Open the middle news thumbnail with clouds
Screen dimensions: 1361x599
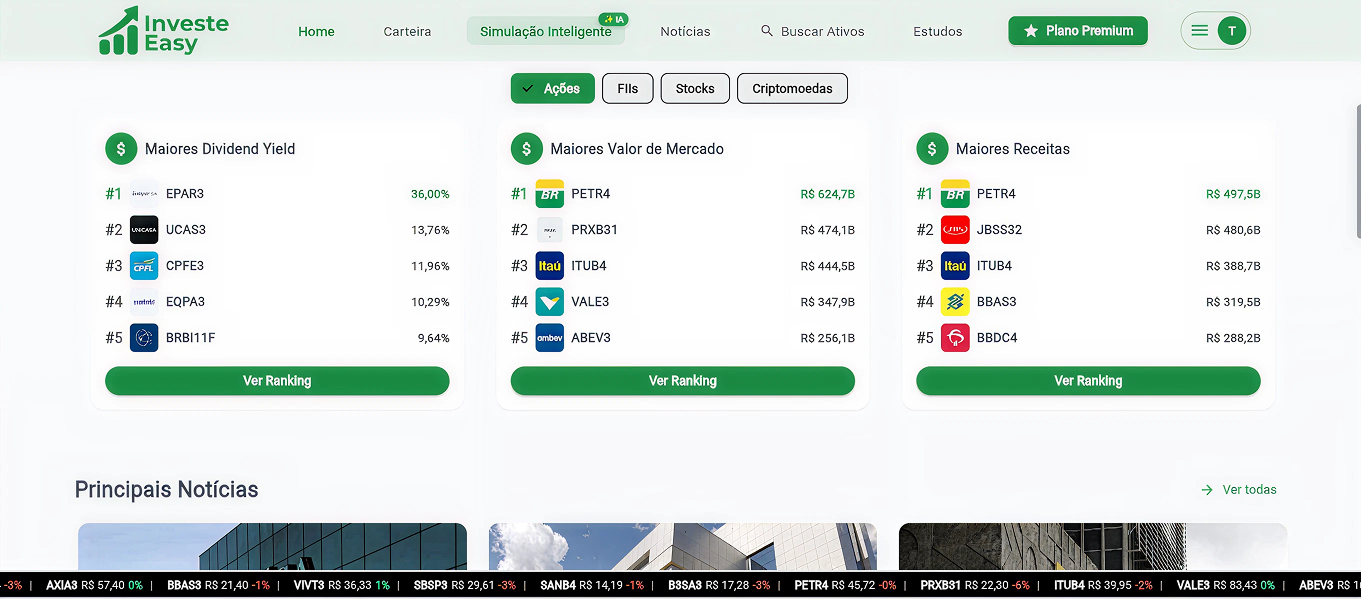pos(683,547)
